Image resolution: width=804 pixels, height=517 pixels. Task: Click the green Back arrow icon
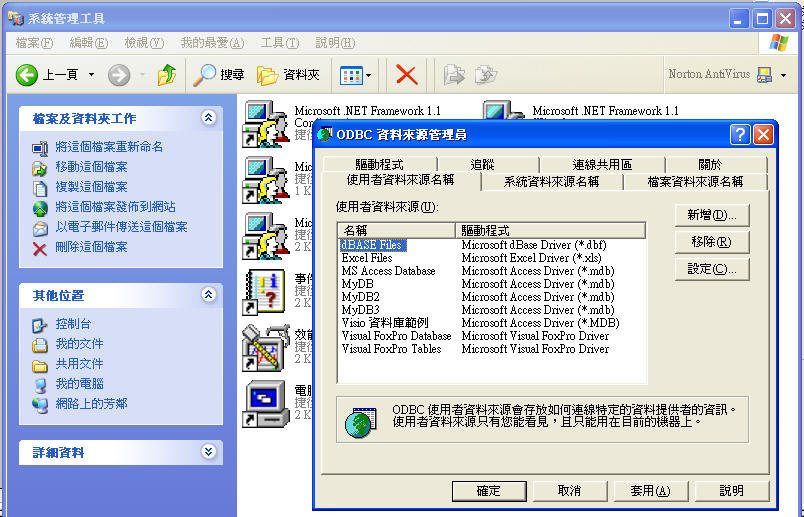tap(27, 75)
